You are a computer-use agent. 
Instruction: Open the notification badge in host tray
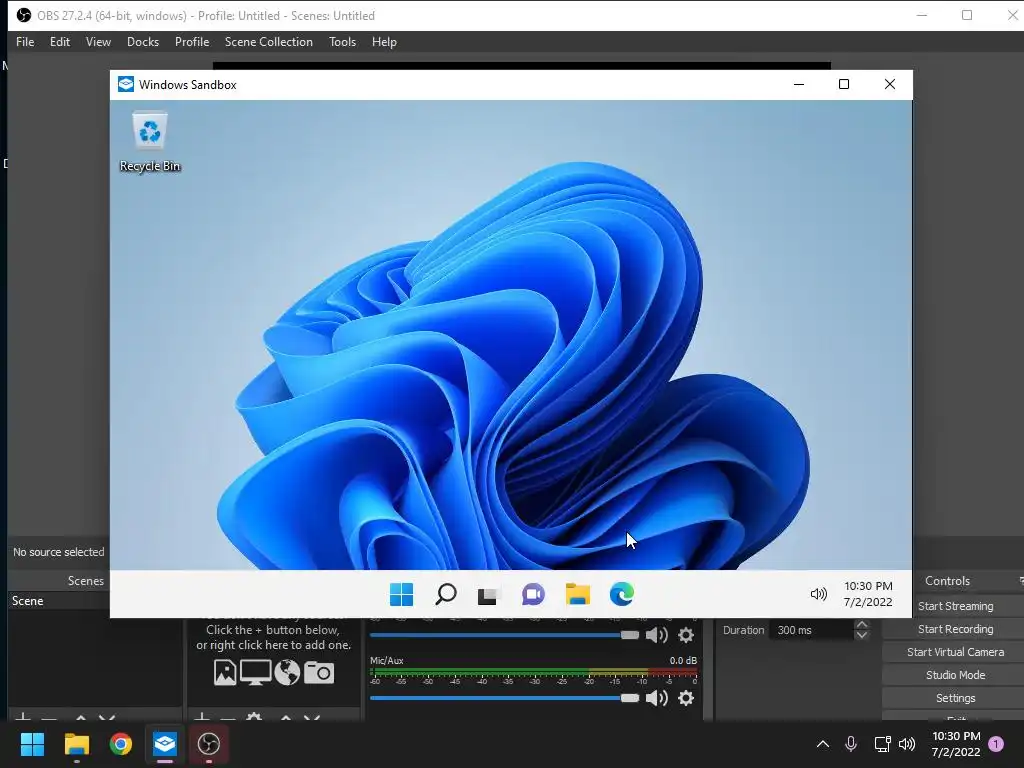click(996, 744)
